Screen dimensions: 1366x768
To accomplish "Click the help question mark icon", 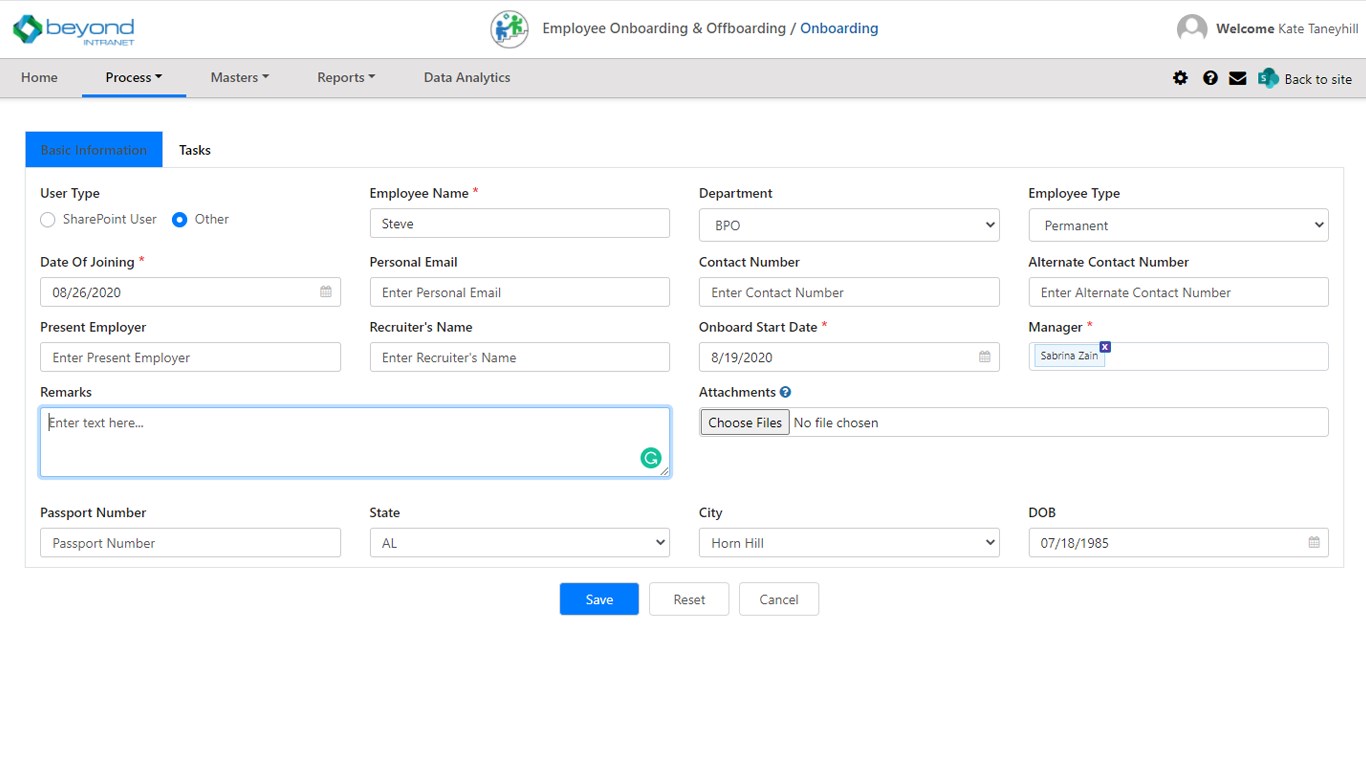I will pyautogui.click(x=1210, y=78).
